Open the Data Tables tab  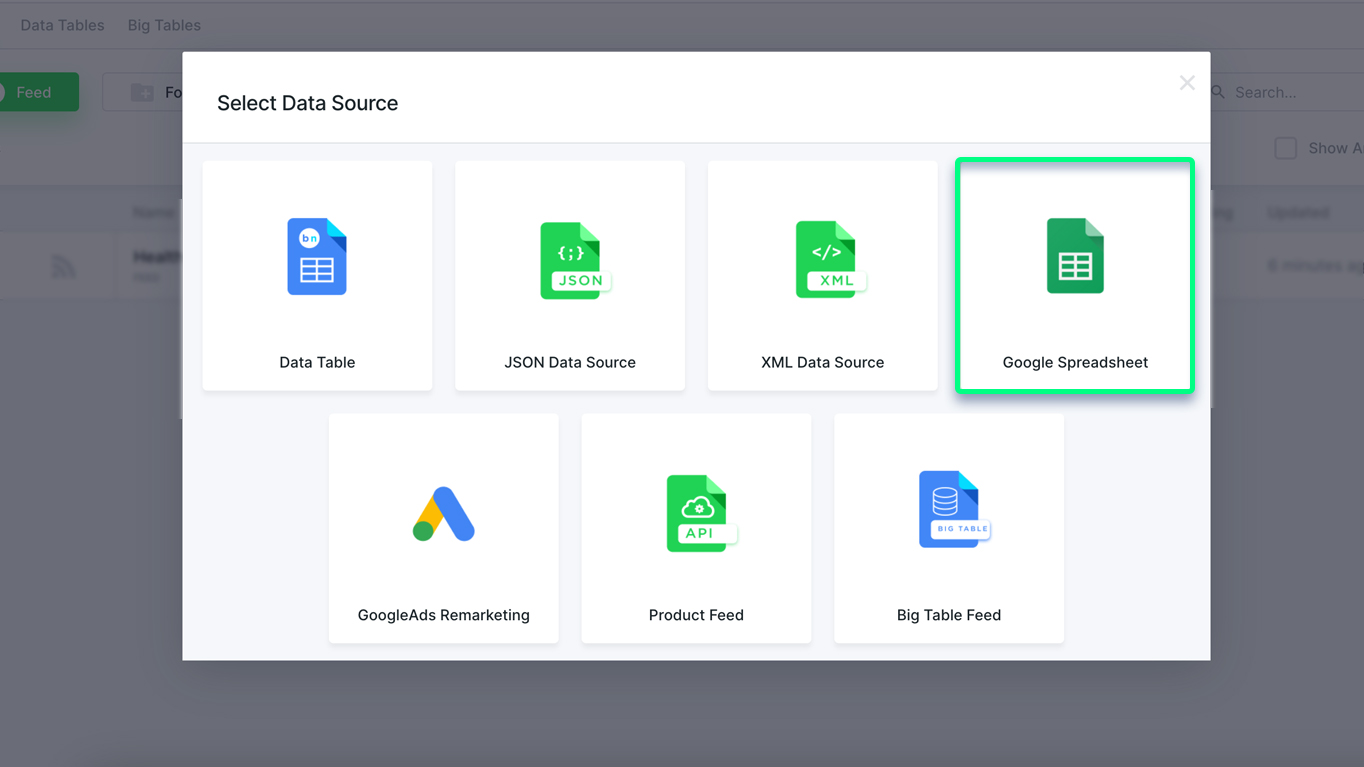62,25
